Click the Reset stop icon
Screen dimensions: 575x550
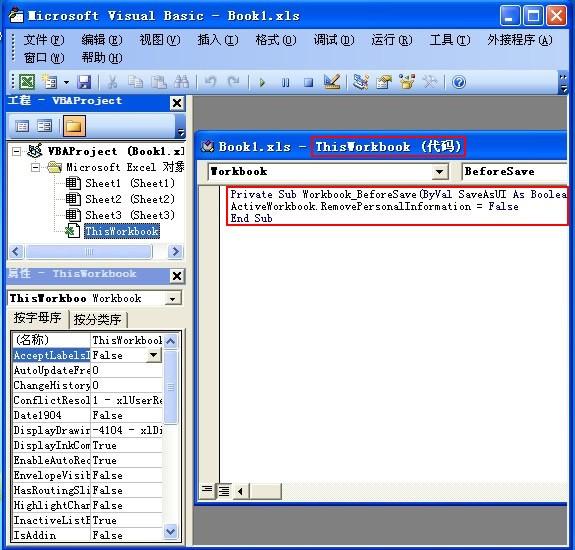[x=308, y=82]
